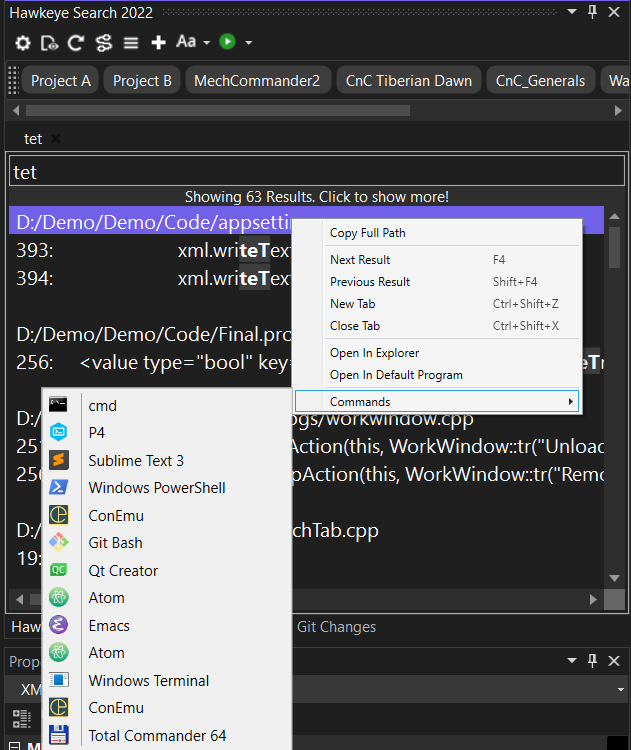Click the dotted toolbar grip handle
This screenshot has width=631, height=750.
click(13, 80)
